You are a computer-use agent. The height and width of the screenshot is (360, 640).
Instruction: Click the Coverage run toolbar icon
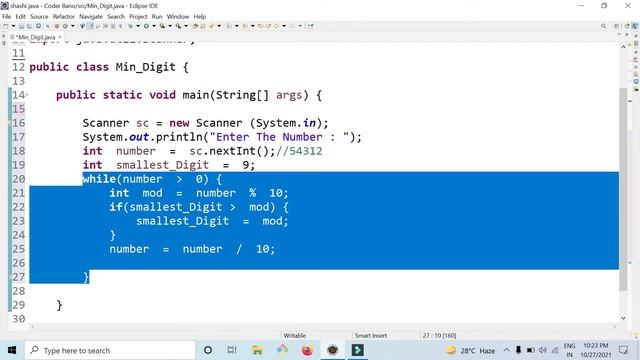[x=162, y=26]
